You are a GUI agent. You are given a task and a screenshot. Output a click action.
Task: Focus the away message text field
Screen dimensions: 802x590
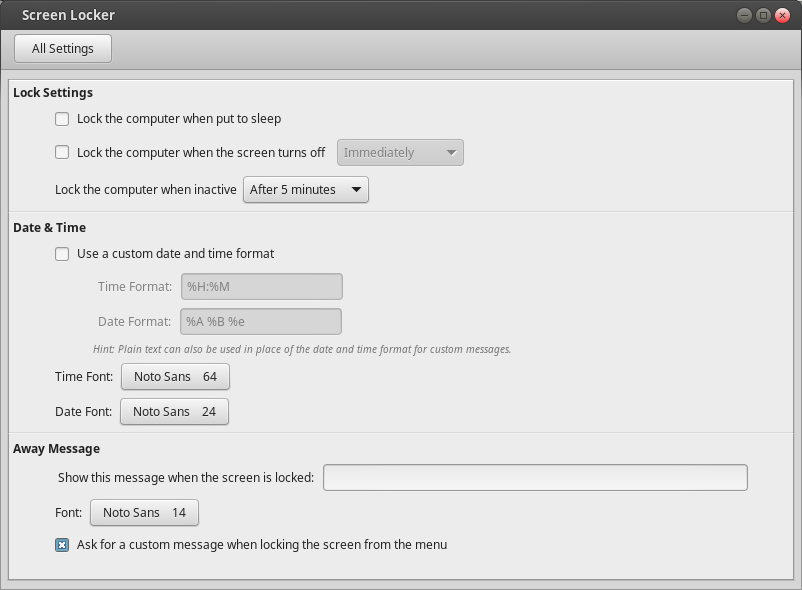tap(535, 478)
